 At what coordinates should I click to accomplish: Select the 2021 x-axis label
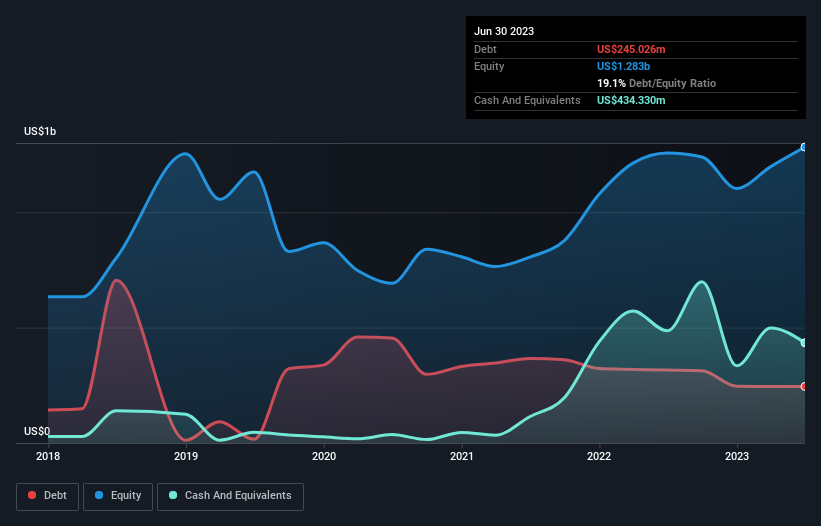click(461, 456)
